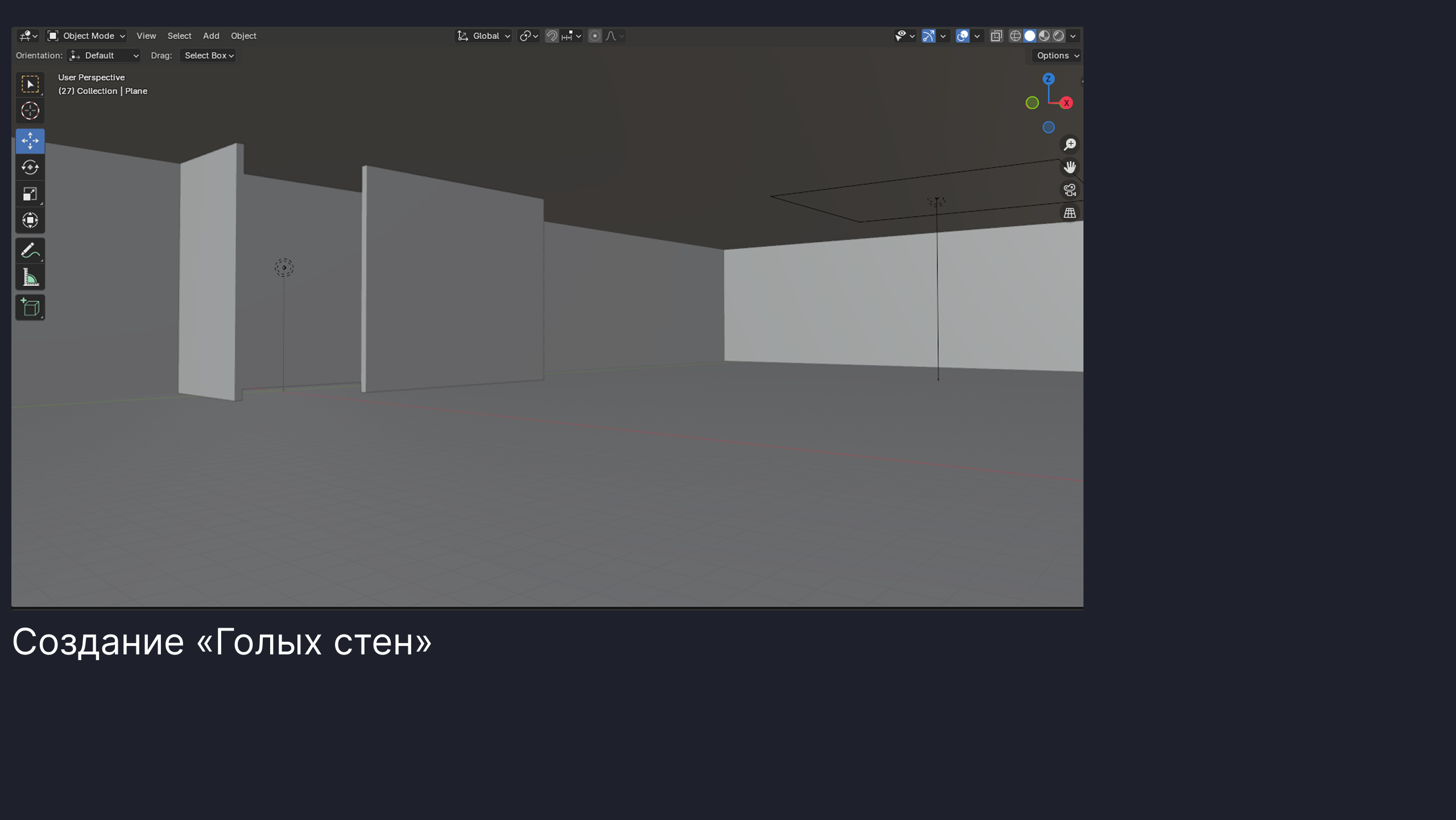The width and height of the screenshot is (1456, 820).
Task: Enable wireframe viewport shading
Action: [1015, 36]
